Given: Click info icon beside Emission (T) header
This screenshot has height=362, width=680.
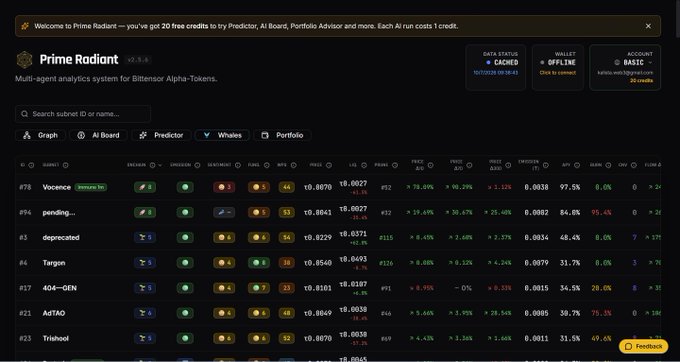Looking at the screenshot, I should point(546,165).
